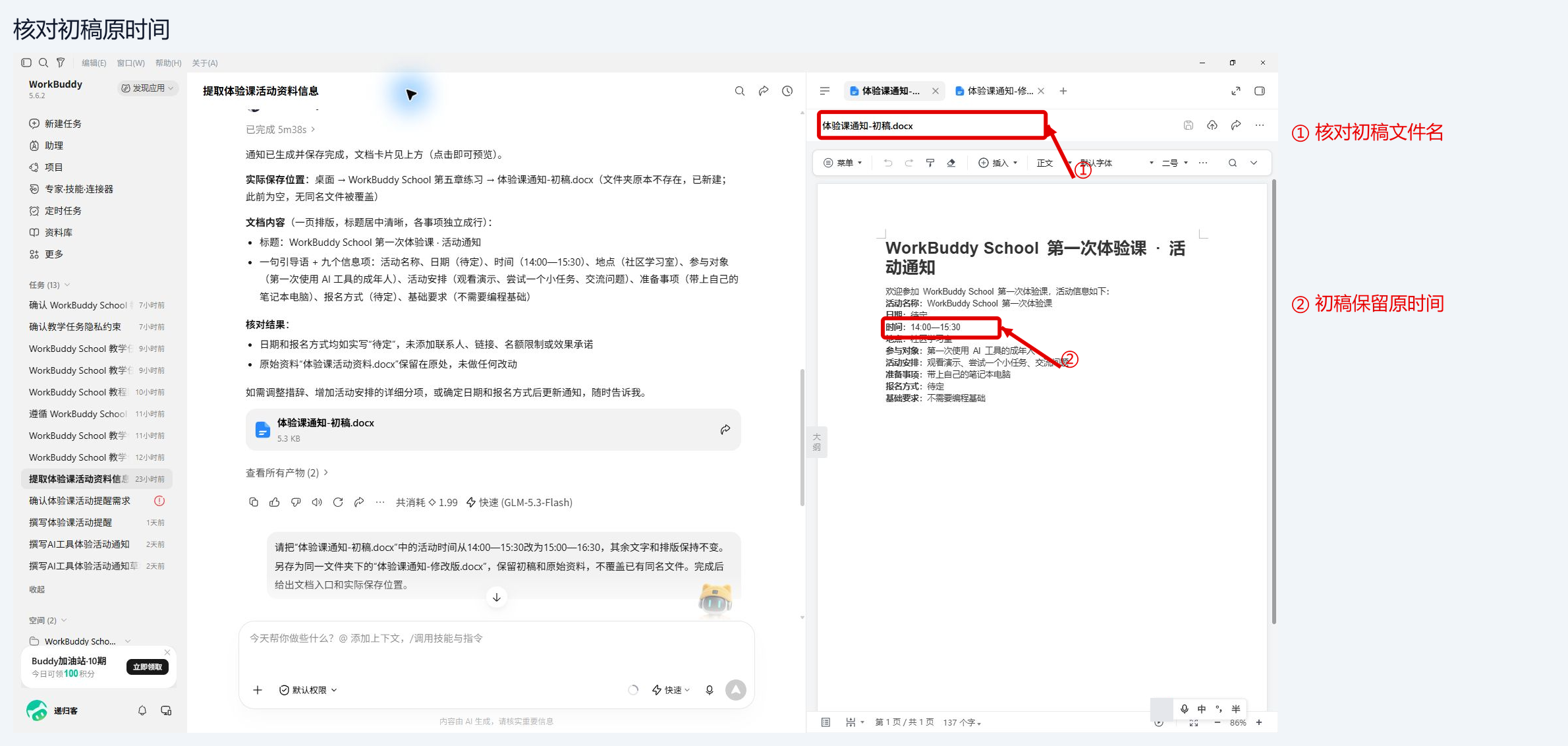Click the 收起 link in task list
1568x746 pixels.
[x=37, y=589]
